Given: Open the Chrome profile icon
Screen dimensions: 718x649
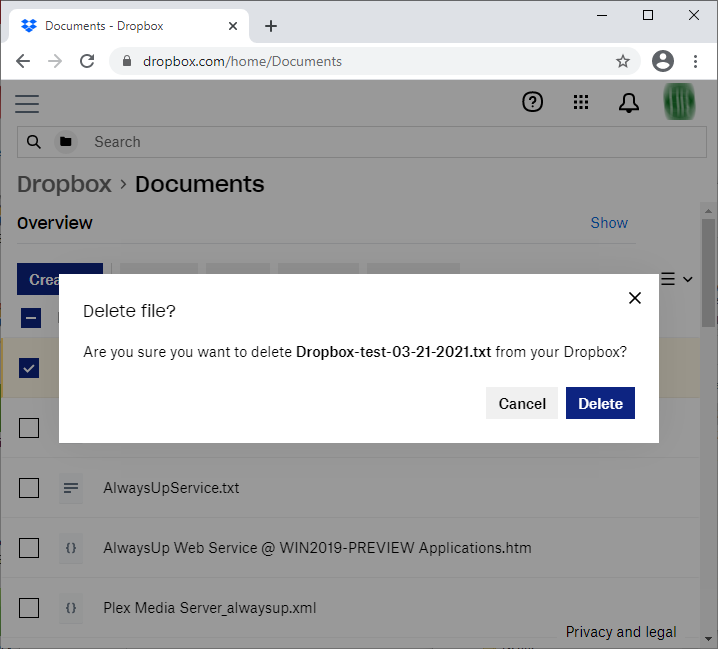Looking at the screenshot, I should click(663, 61).
